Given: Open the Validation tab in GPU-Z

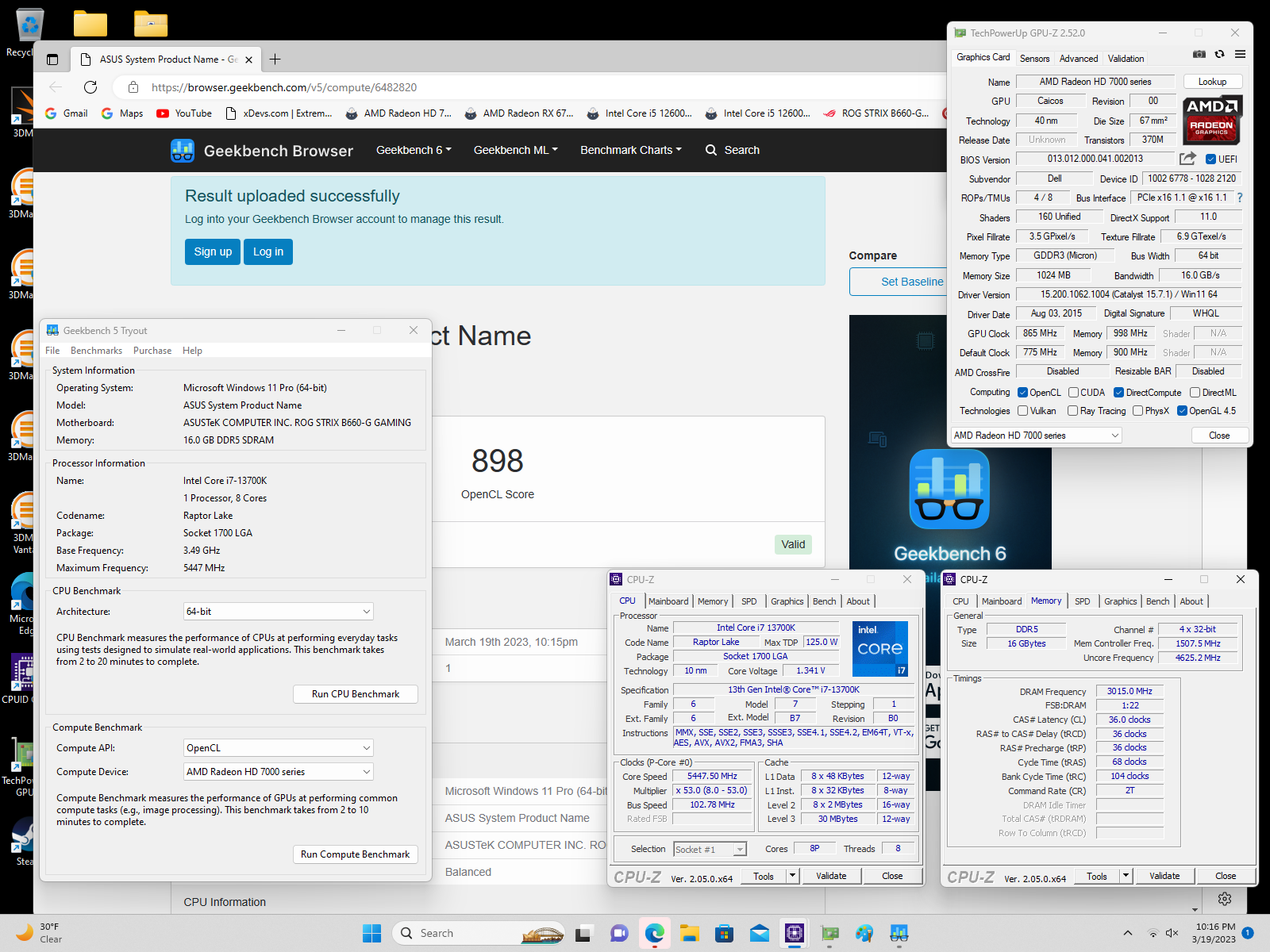Looking at the screenshot, I should click(x=1126, y=59).
